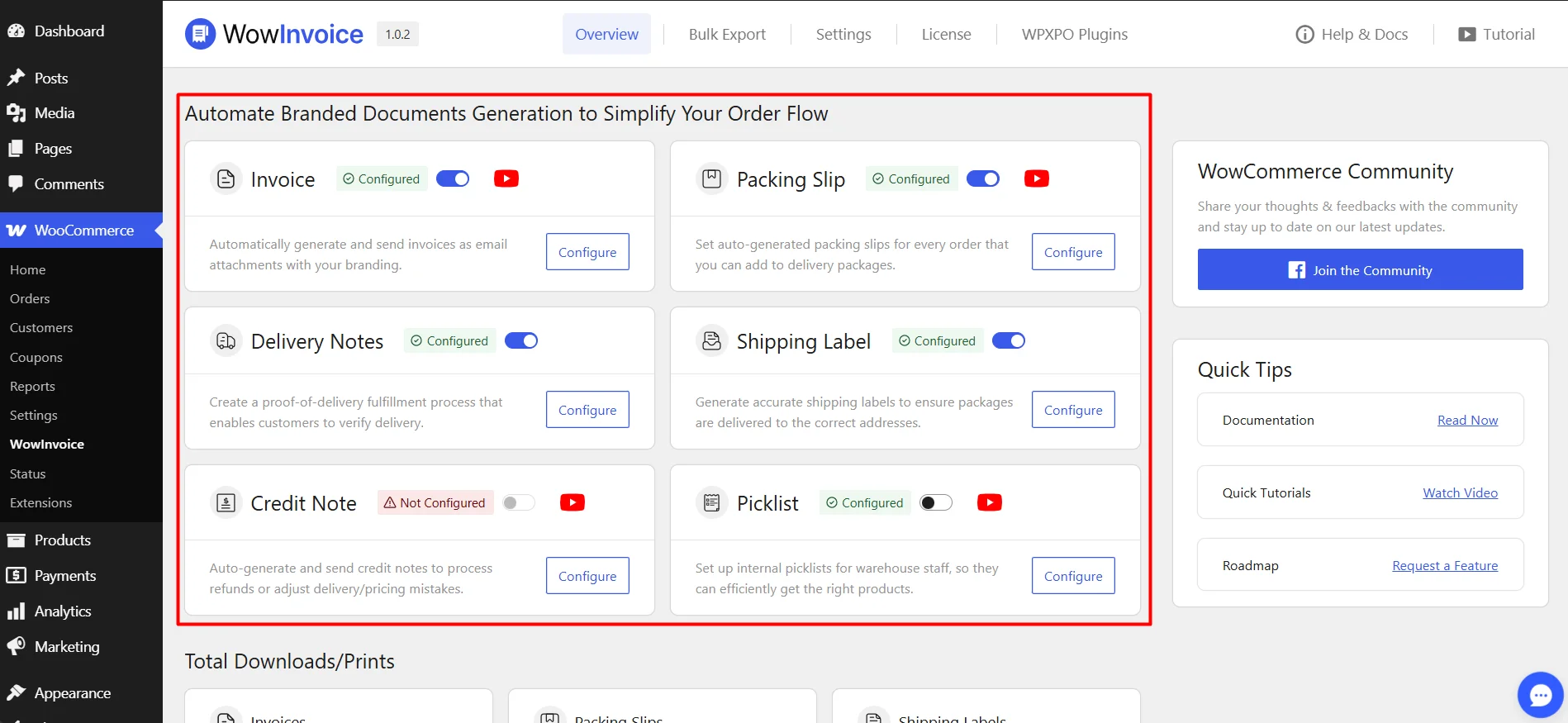This screenshot has height=723, width=1568.
Task: Click the Invoice document icon
Action: click(226, 178)
